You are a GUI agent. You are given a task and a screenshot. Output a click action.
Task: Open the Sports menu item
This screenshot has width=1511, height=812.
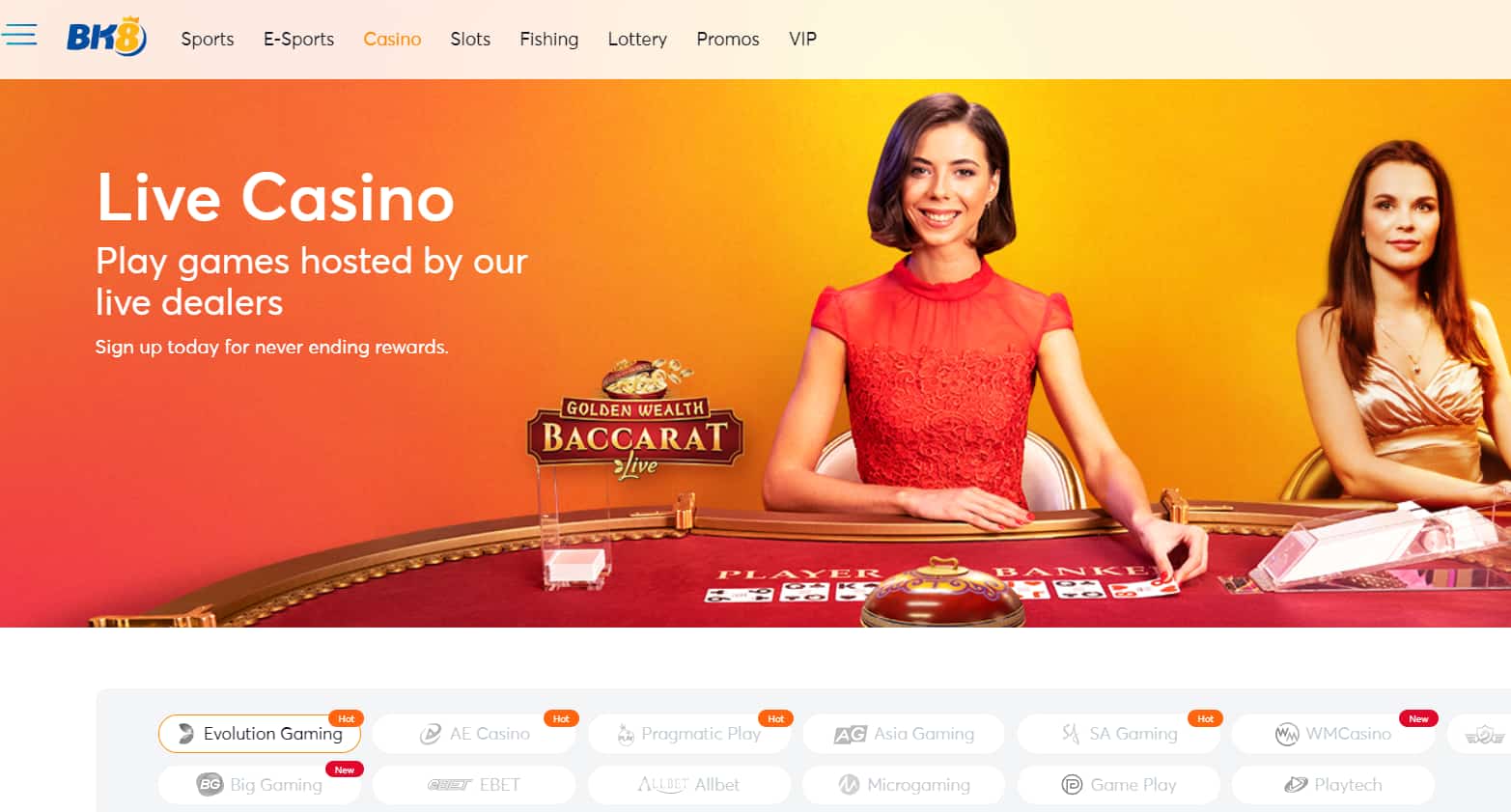(x=208, y=39)
